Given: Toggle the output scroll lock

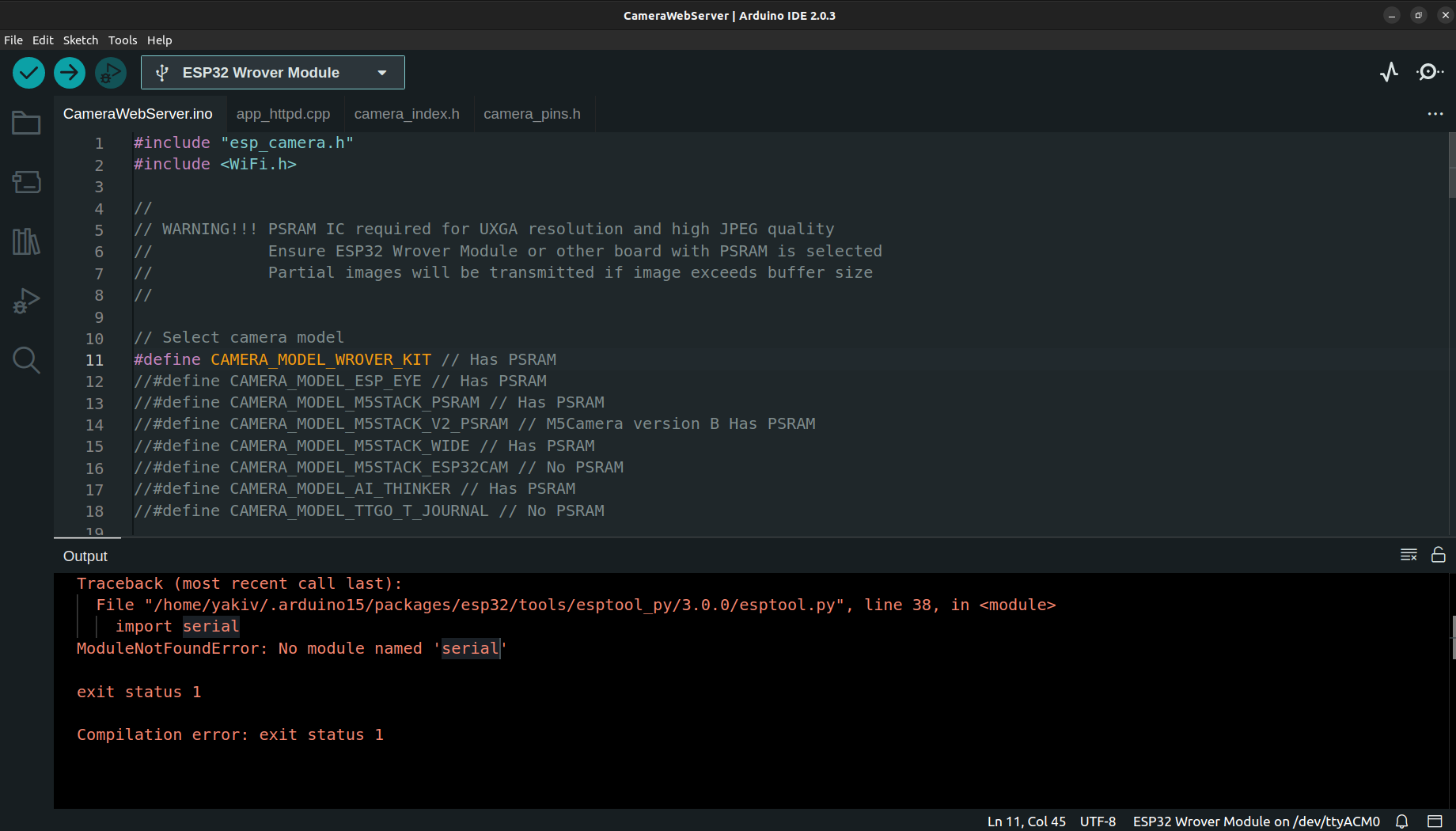Looking at the screenshot, I should pos(1439,555).
